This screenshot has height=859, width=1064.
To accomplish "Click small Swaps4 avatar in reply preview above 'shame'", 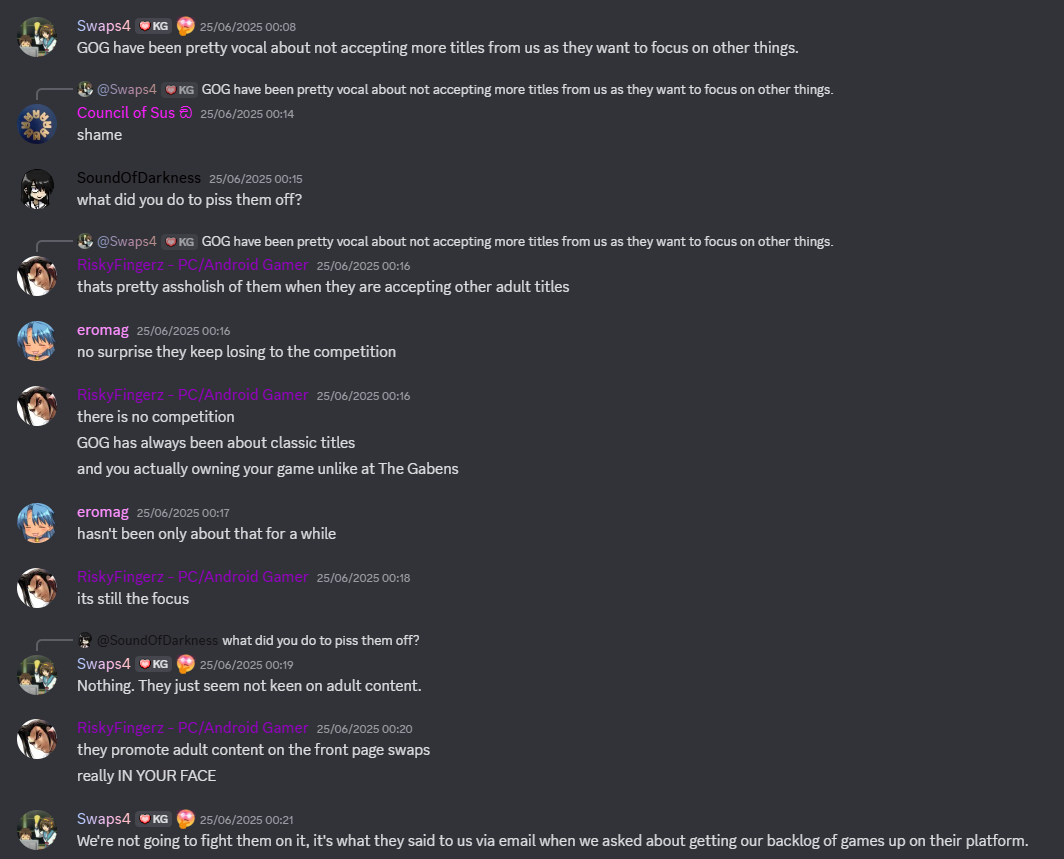I will click(85, 89).
